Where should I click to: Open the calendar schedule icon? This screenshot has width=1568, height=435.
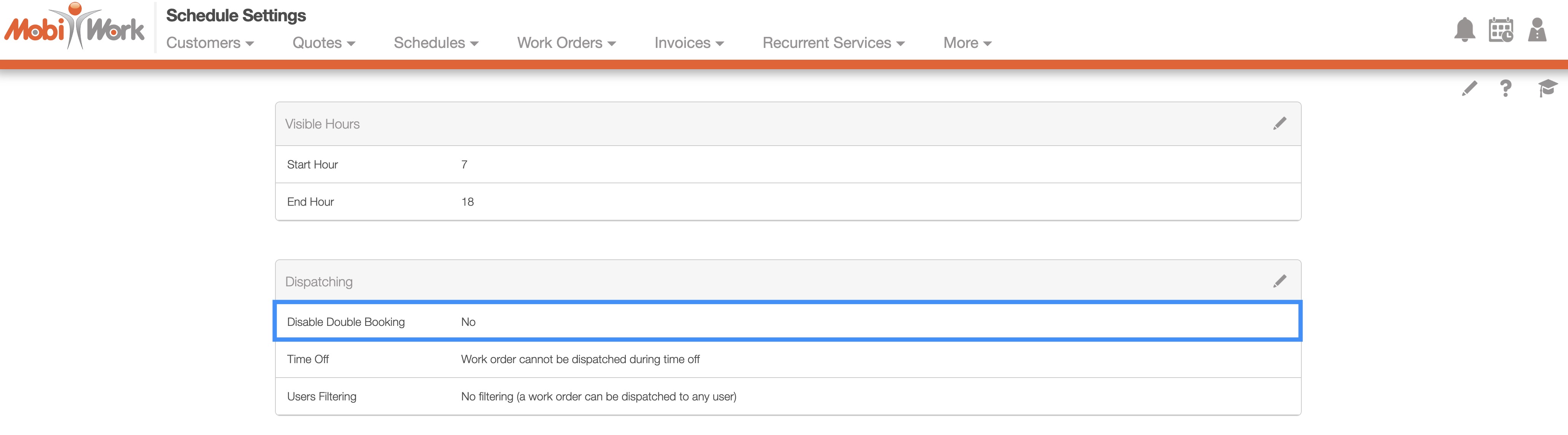(1500, 29)
